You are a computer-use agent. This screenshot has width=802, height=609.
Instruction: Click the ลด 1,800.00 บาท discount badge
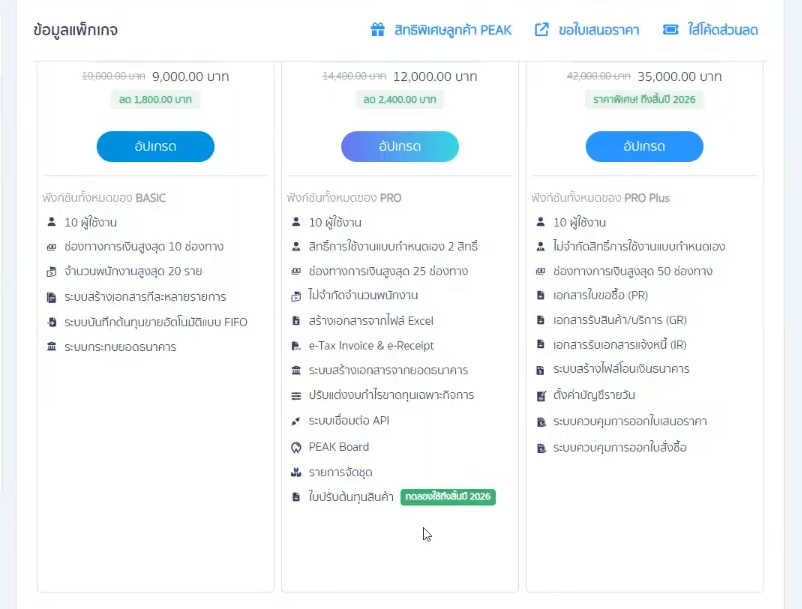coord(155,99)
